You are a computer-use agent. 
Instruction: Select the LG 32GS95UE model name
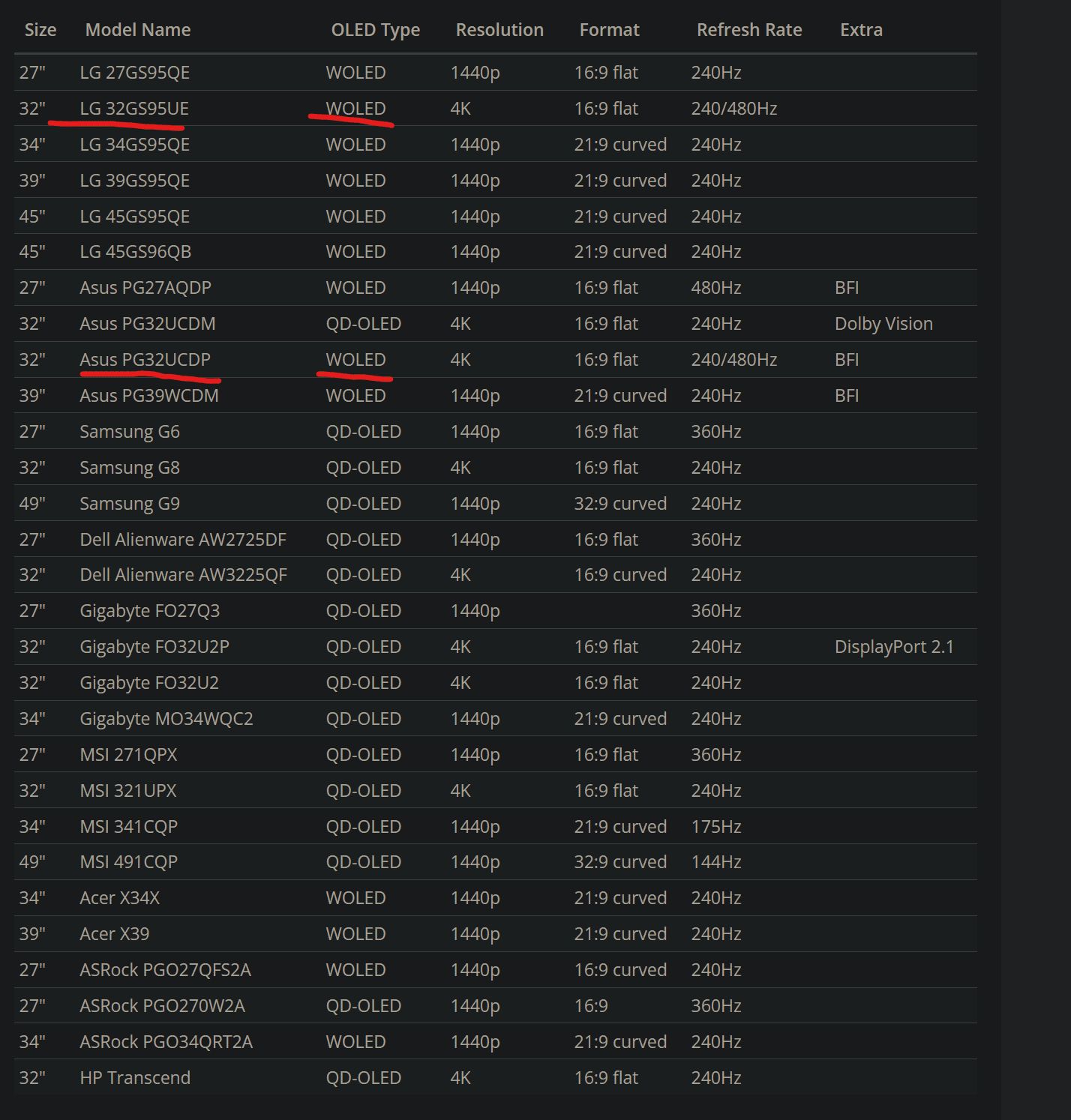[x=134, y=109]
